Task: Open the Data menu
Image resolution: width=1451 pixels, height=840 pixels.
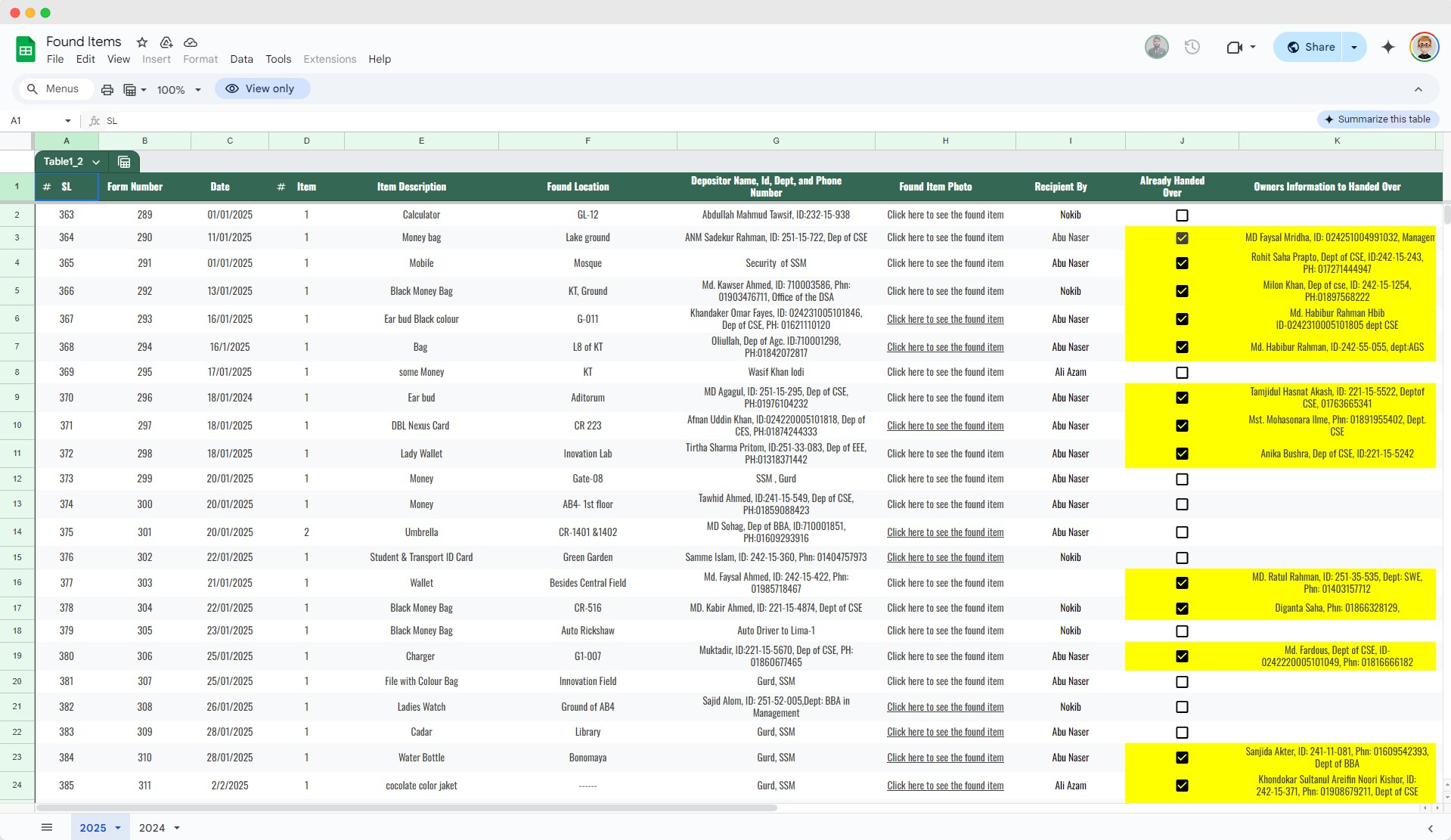Action: pos(241,59)
